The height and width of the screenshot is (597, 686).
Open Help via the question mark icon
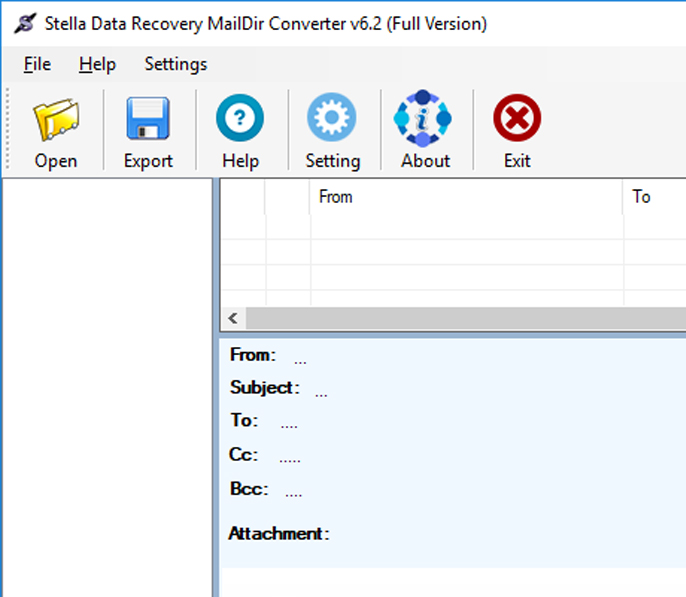240,118
